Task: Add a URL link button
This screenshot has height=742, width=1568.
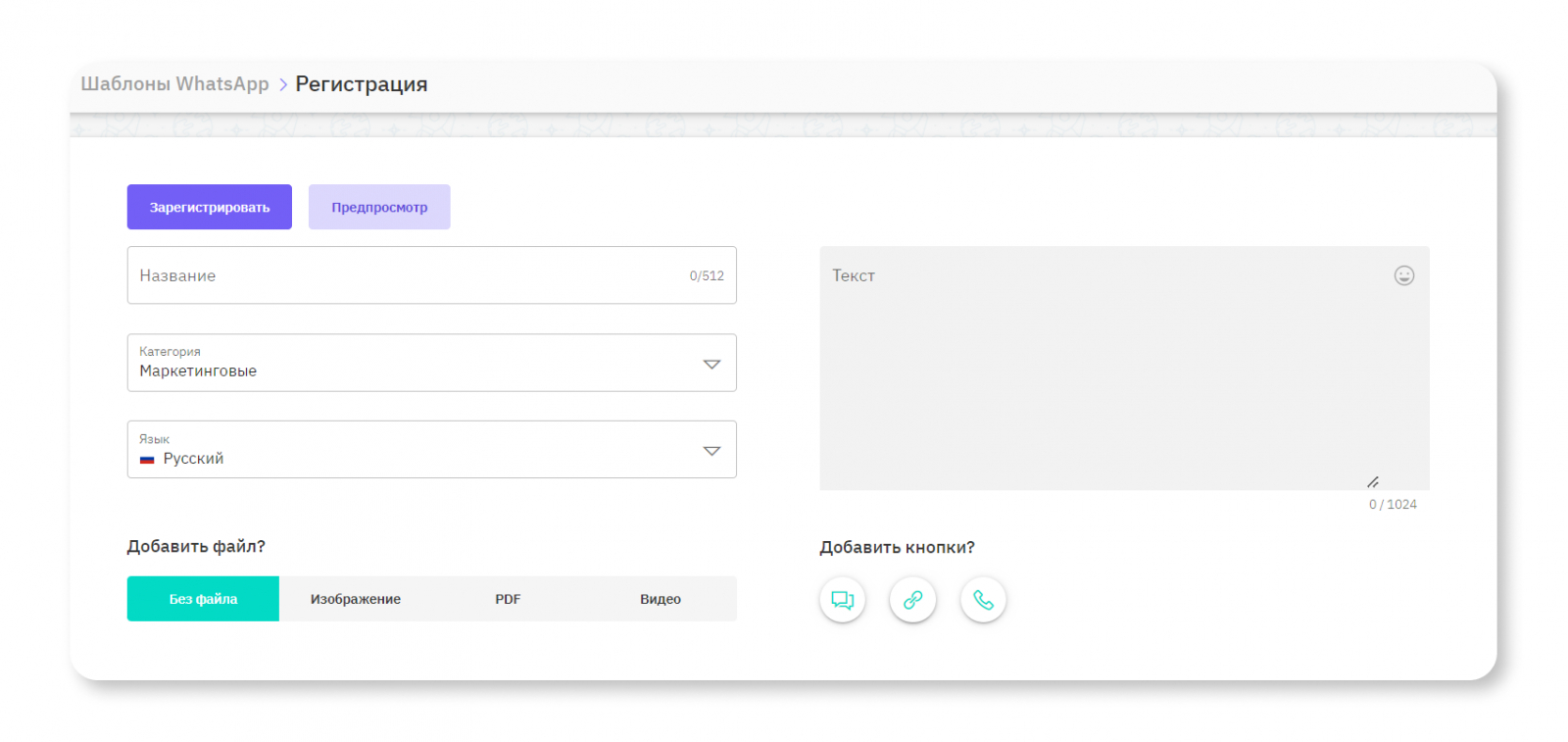Action: (x=912, y=599)
